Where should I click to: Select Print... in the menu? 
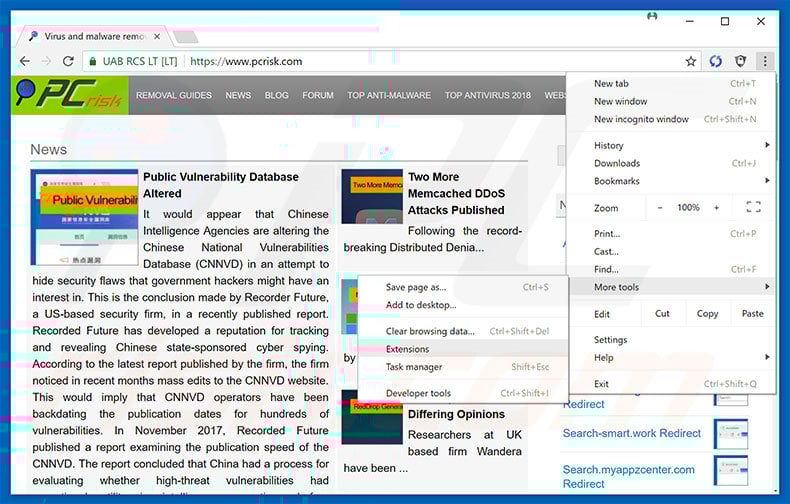pyautogui.click(x=670, y=234)
